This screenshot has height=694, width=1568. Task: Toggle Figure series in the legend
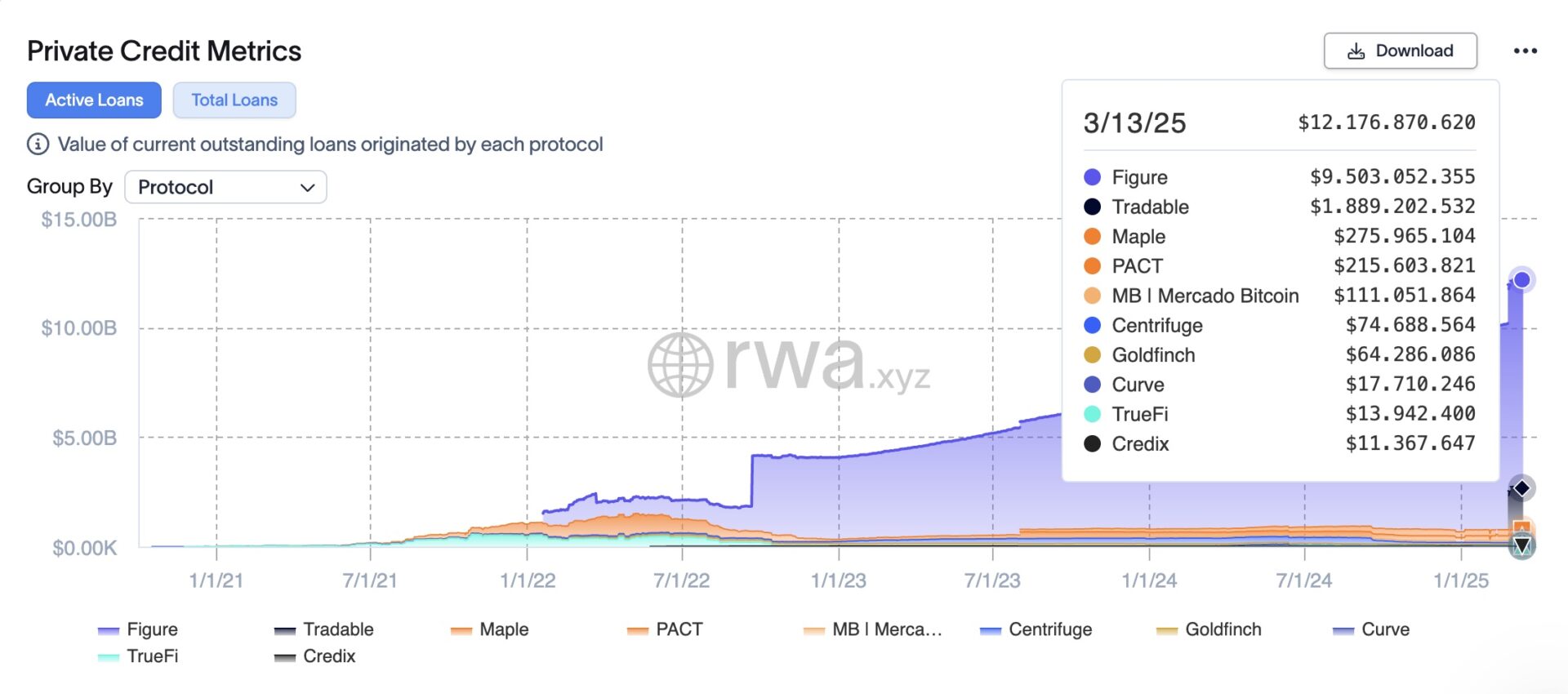tap(137, 629)
